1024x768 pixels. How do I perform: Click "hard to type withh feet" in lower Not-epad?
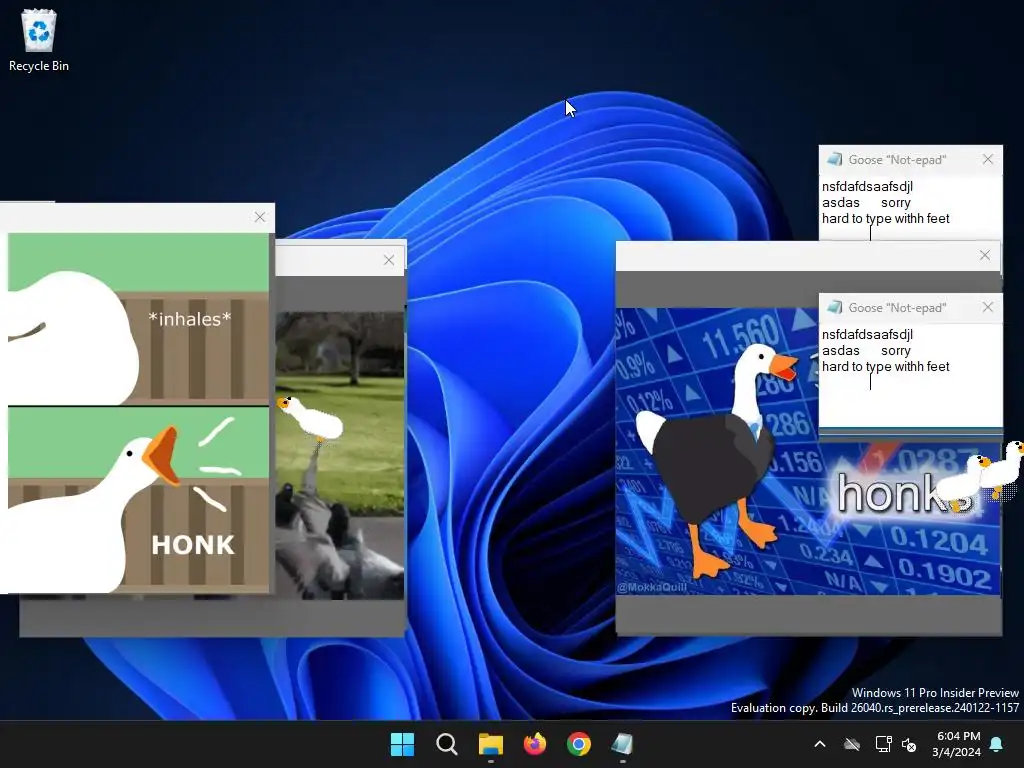click(886, 366)
